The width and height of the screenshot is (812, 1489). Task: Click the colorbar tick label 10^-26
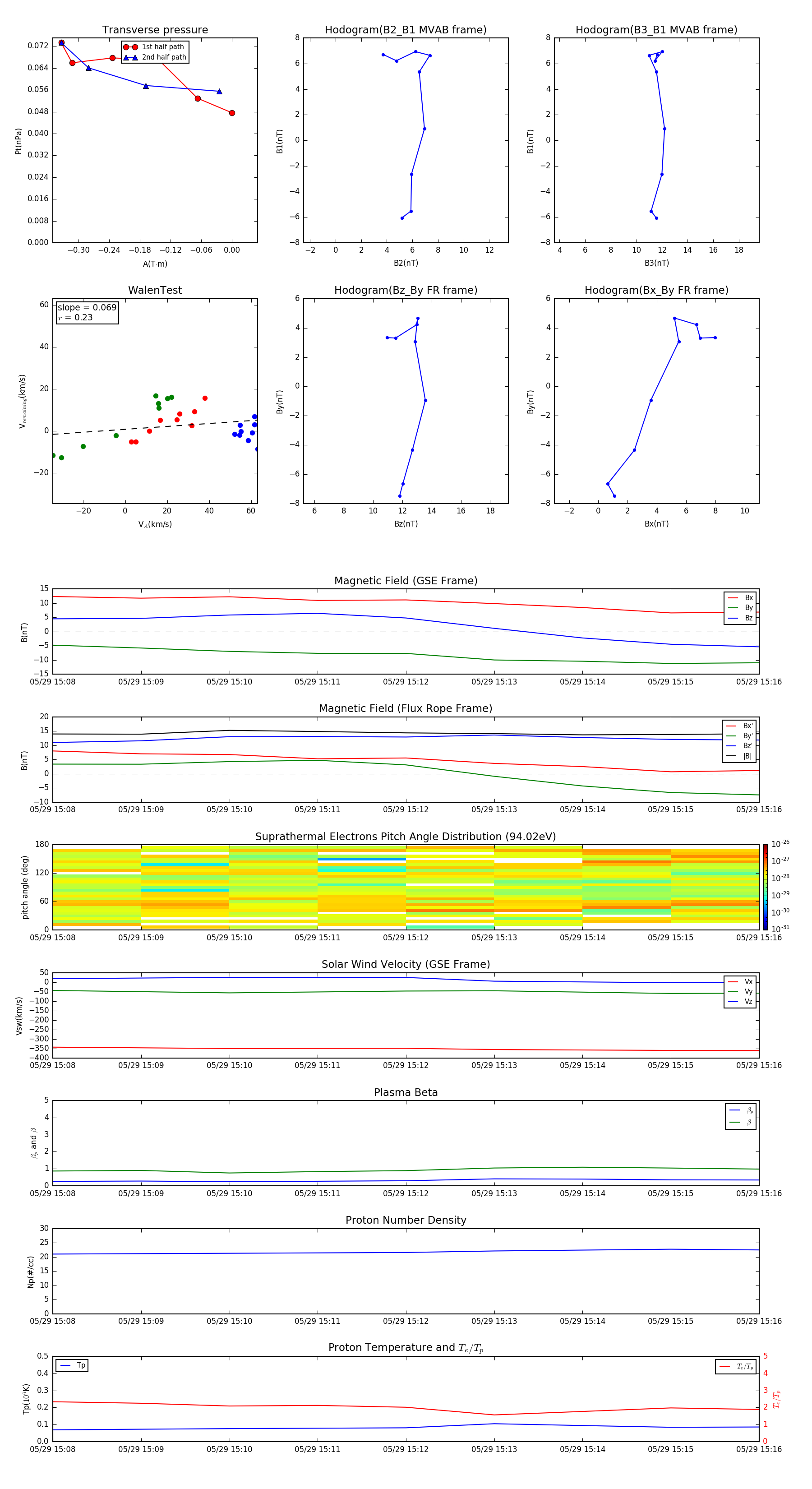click(780, 844)
